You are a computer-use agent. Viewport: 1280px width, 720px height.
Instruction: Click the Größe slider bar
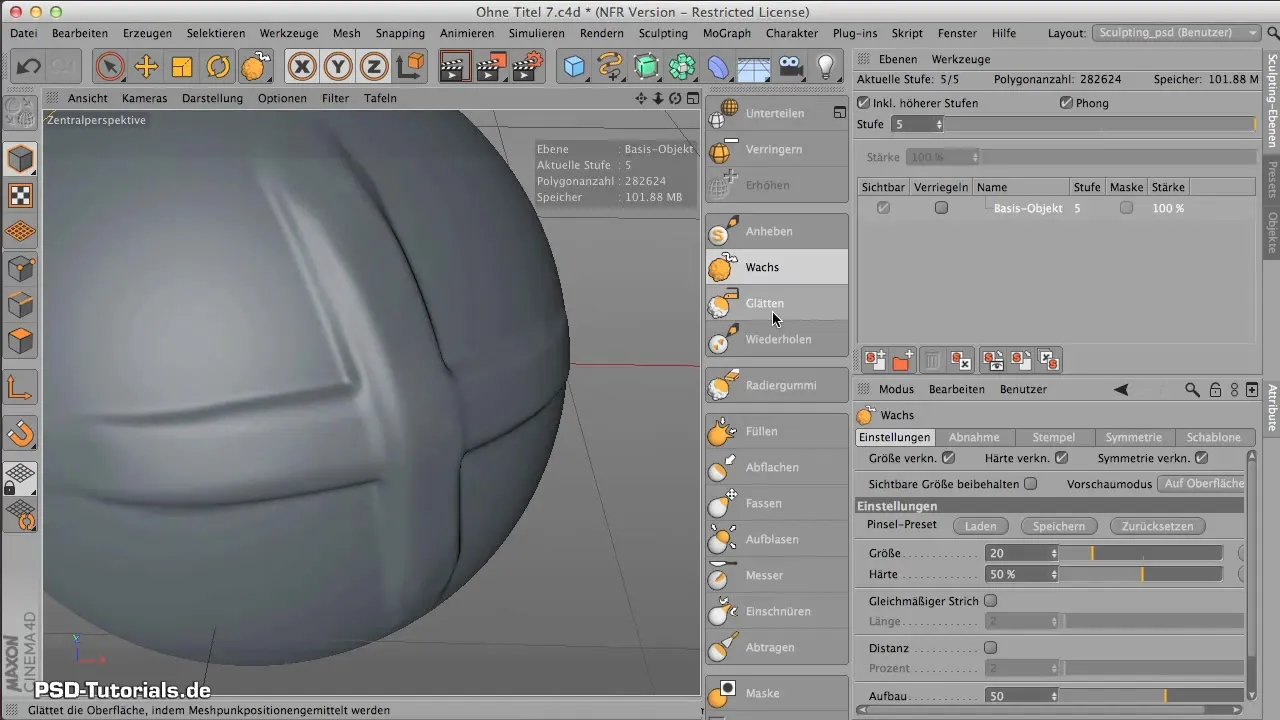1141,553
